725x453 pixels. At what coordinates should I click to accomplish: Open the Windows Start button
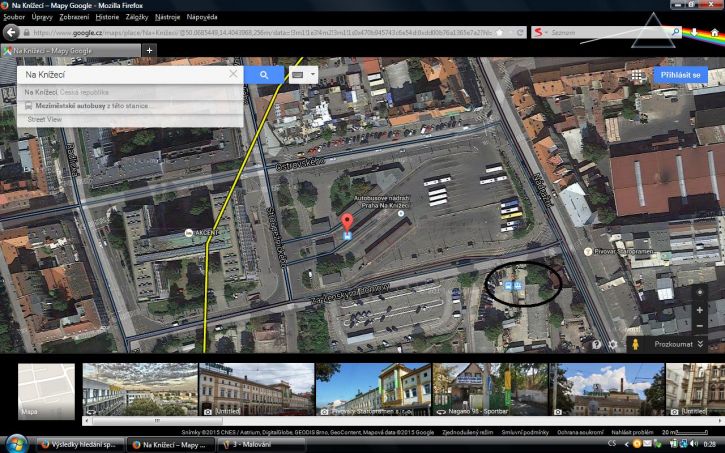pos(16,444)
